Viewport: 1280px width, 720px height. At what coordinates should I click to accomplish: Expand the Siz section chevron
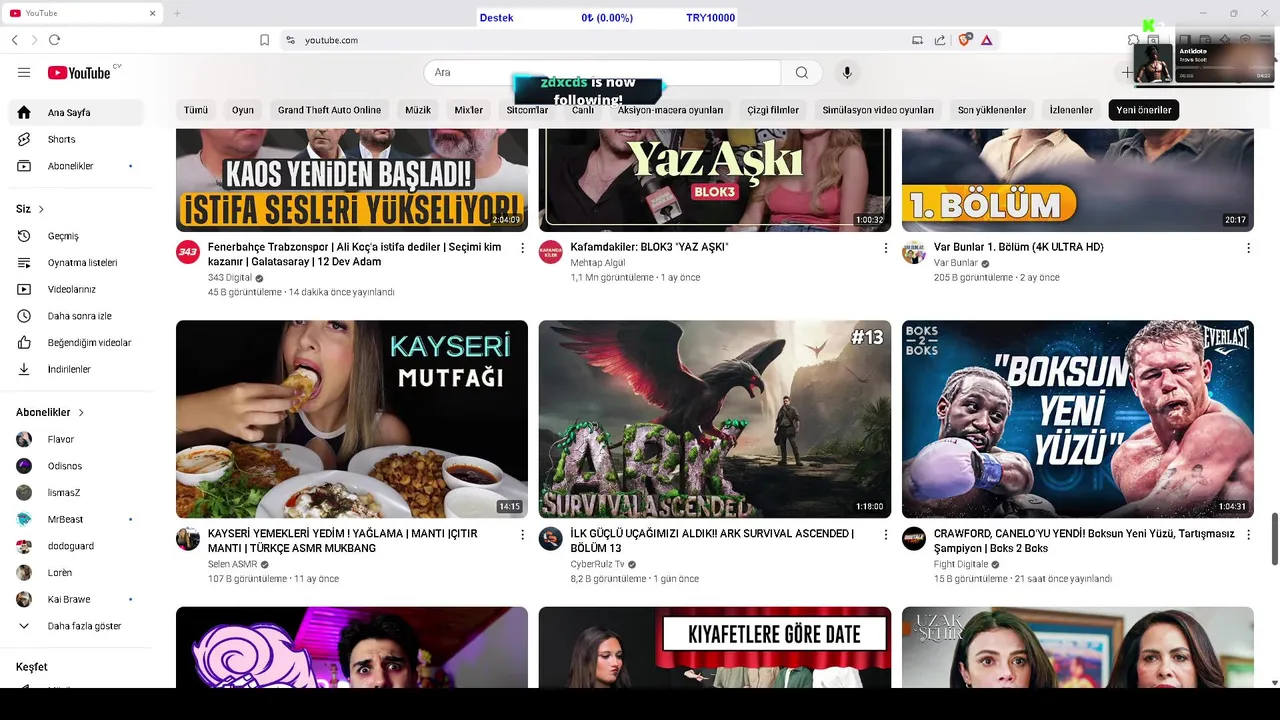(41, 209)
